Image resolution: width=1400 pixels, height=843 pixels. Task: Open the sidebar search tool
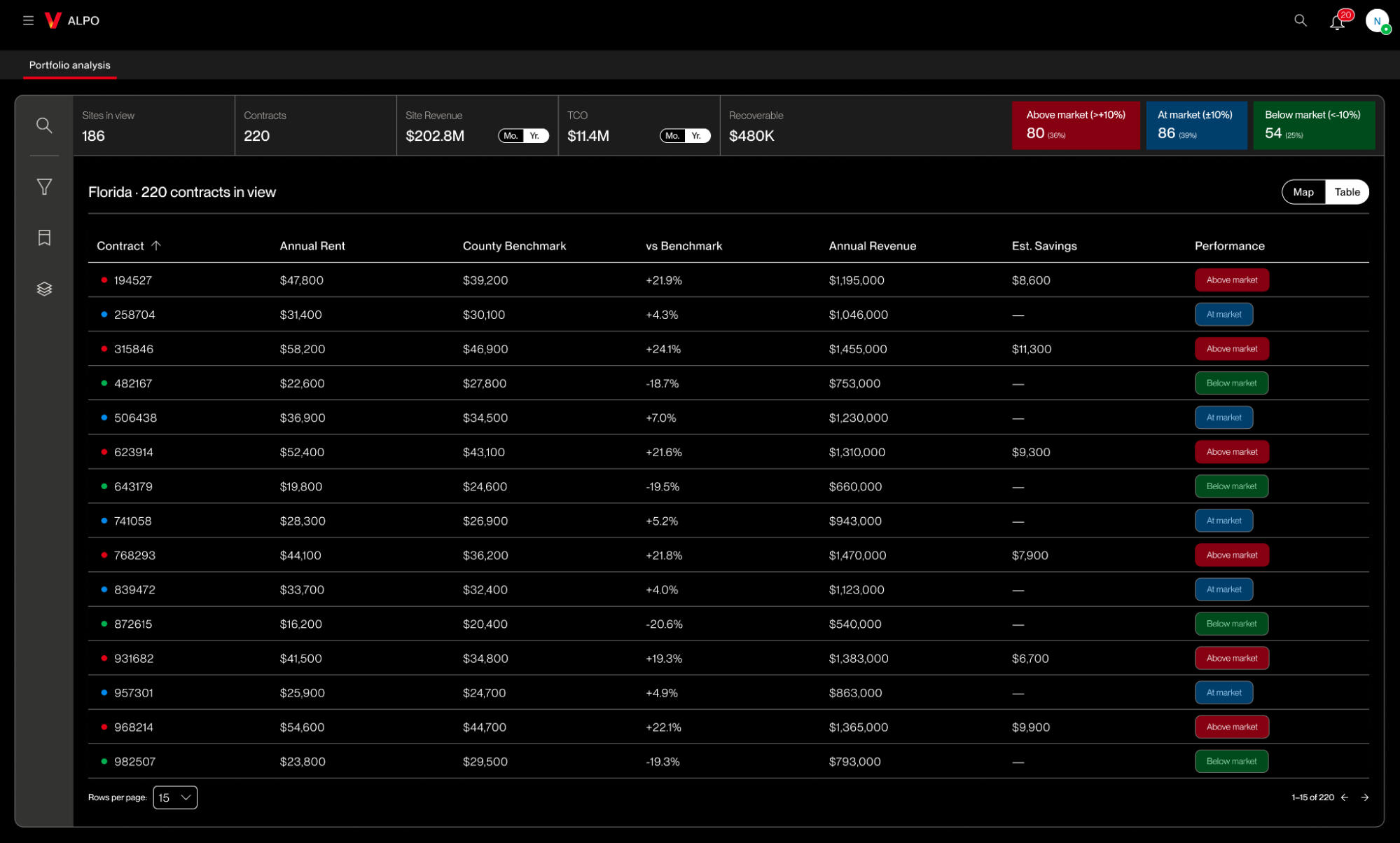(x=44, y=125)
